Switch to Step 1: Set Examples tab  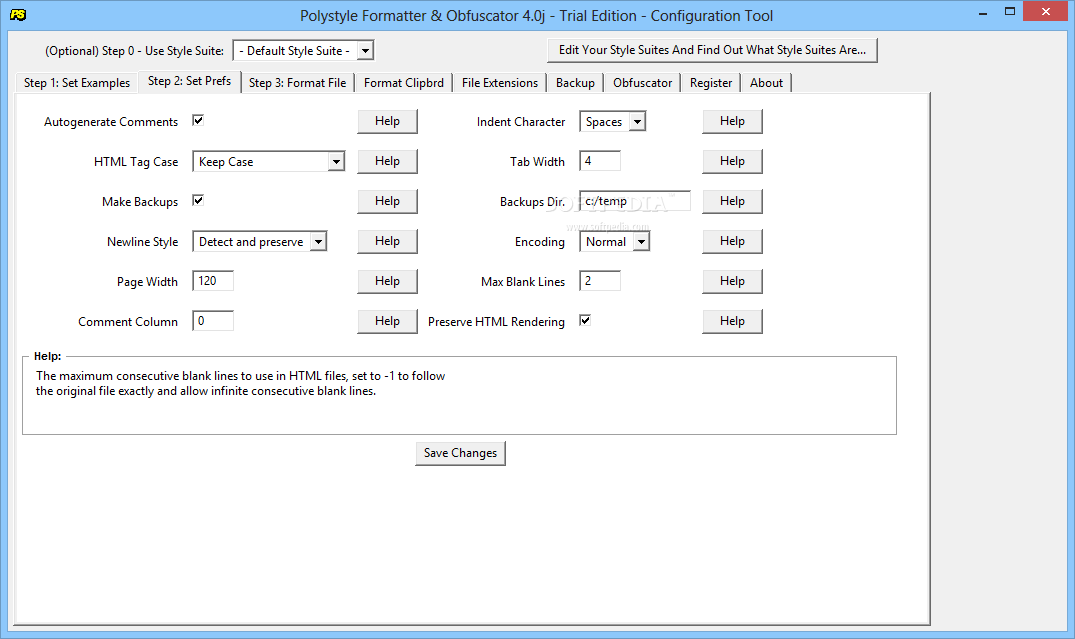[77, 83]
